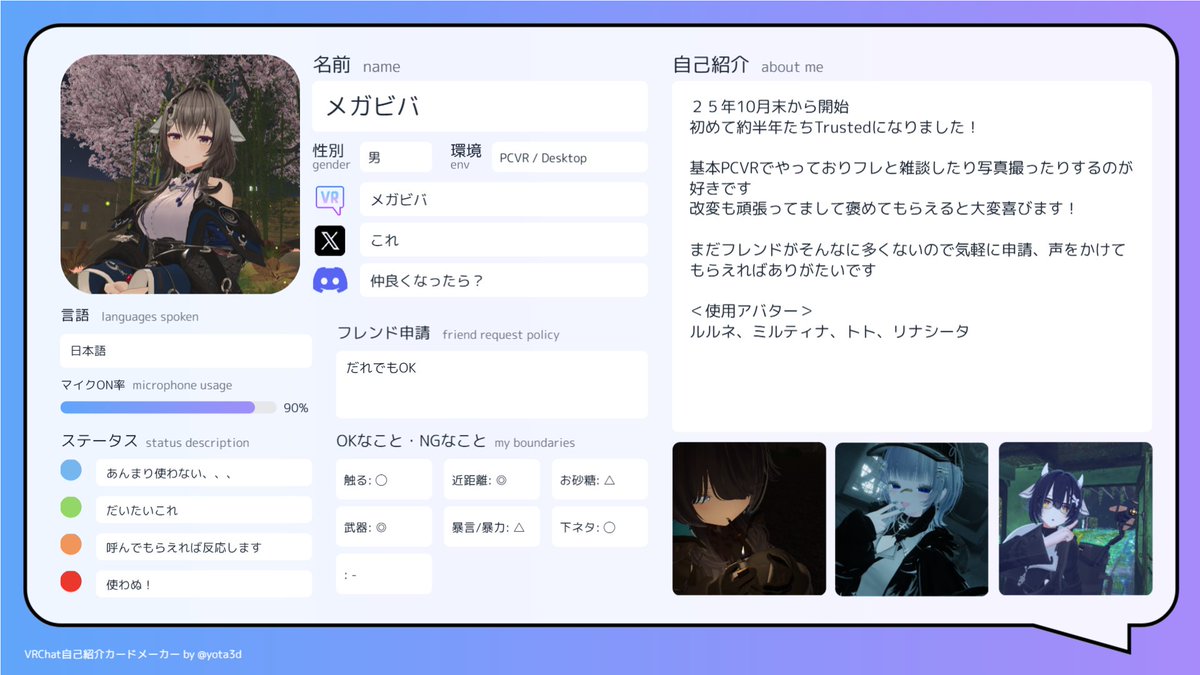The height and width of the screenshot is (675, 1200).
Task: Click the line ２５年10月末から開始
Action: click(x=770, y=106)
